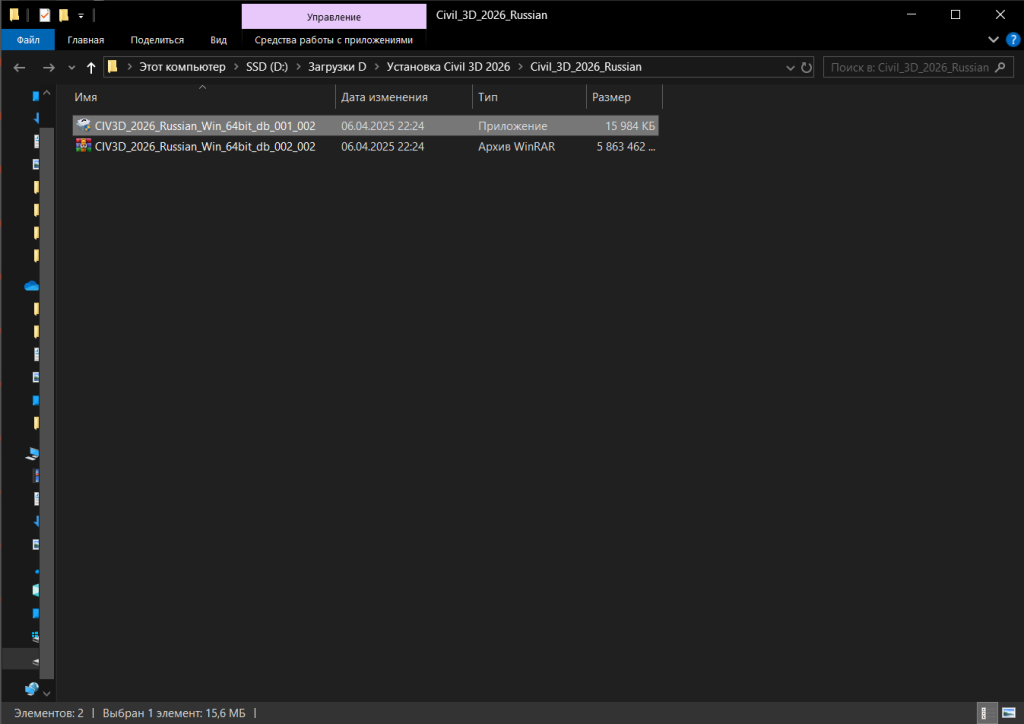The width and height of the screenshot is (1024, 724).
Task: Select the CIV3D db_001_002 application file
Action: pyautogui.click(x=205, y=126)
